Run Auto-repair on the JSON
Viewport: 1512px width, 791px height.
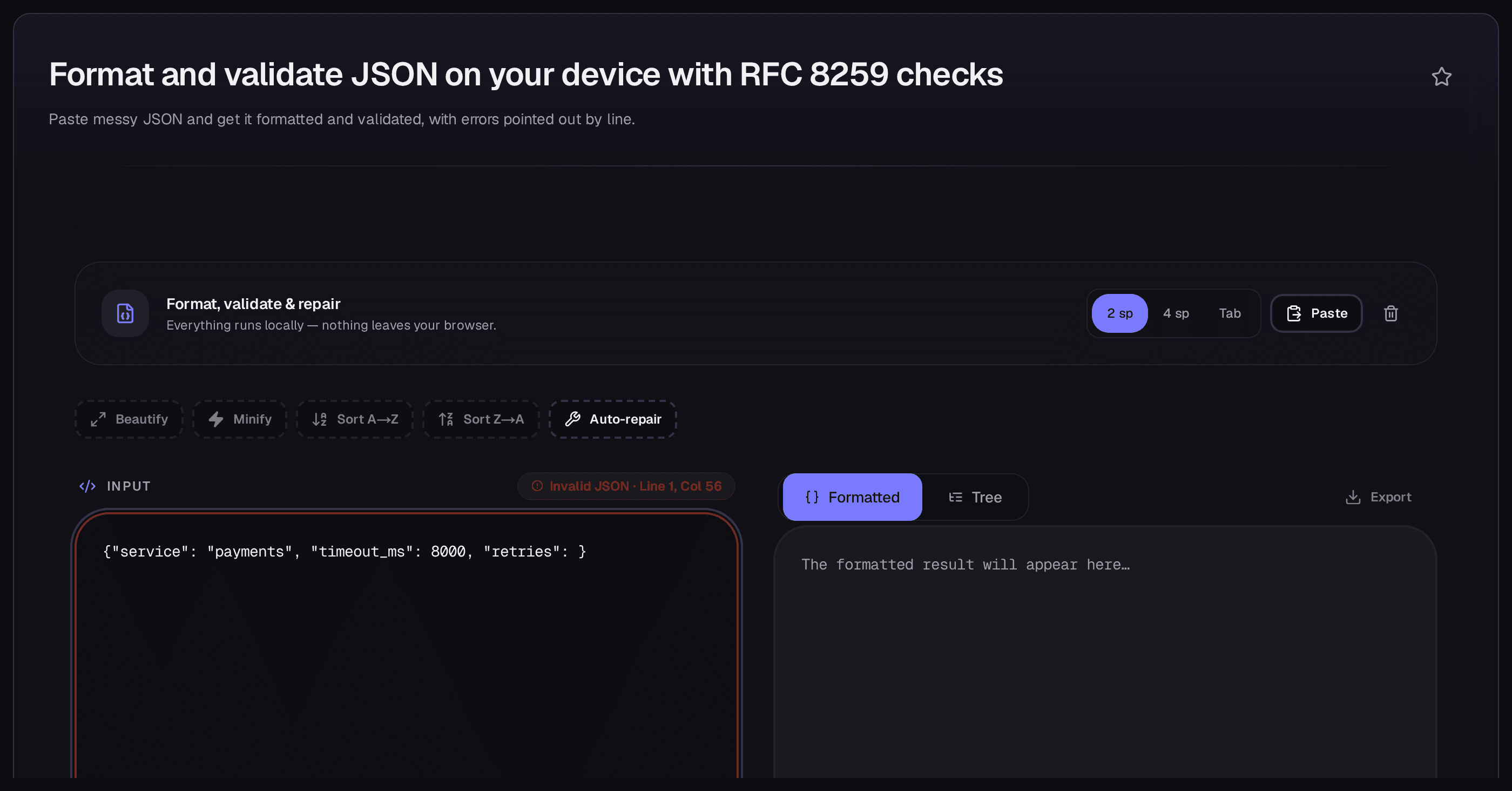pyautogui.click(x=613, y=419)
